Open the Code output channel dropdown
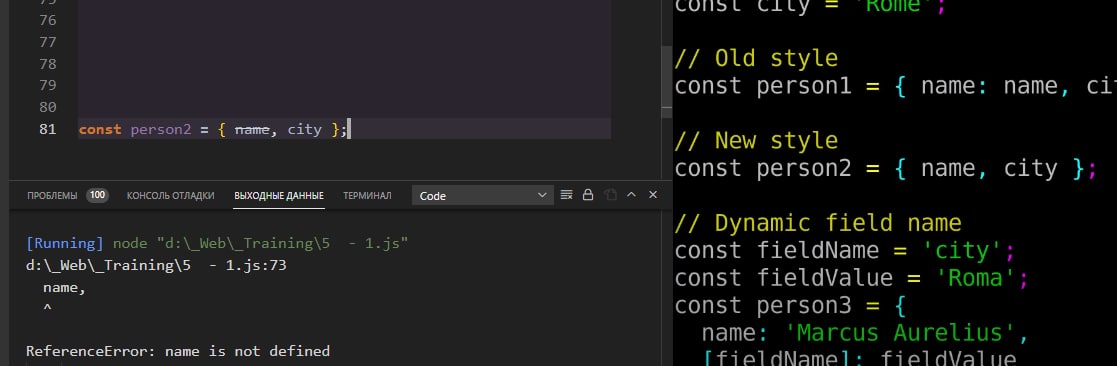The width and height of the screenshot is (1117, 366). point(483,195)
